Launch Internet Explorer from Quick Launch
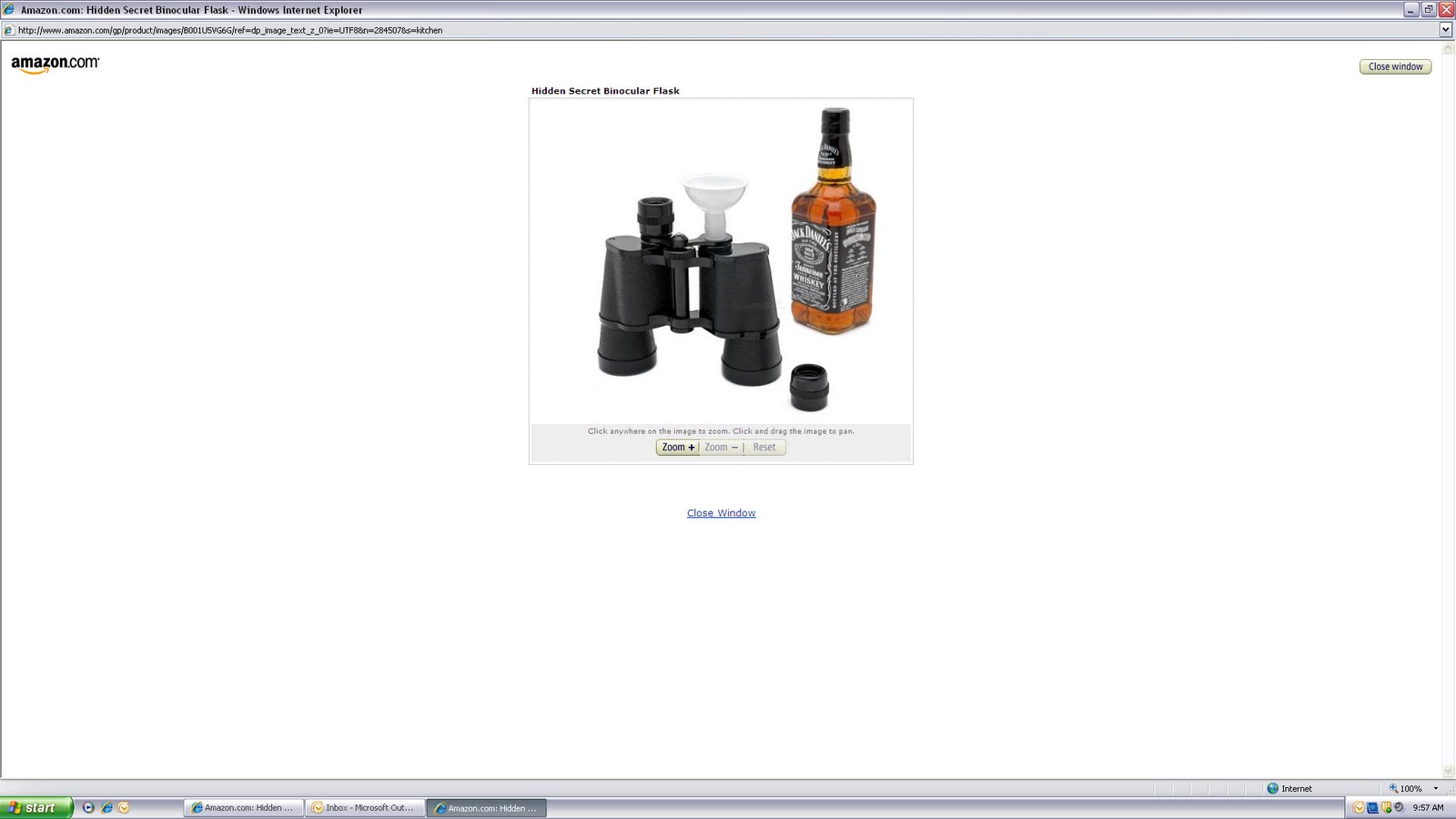The width and height of the screenshot is (1456, 819). (x=106, y=807)
